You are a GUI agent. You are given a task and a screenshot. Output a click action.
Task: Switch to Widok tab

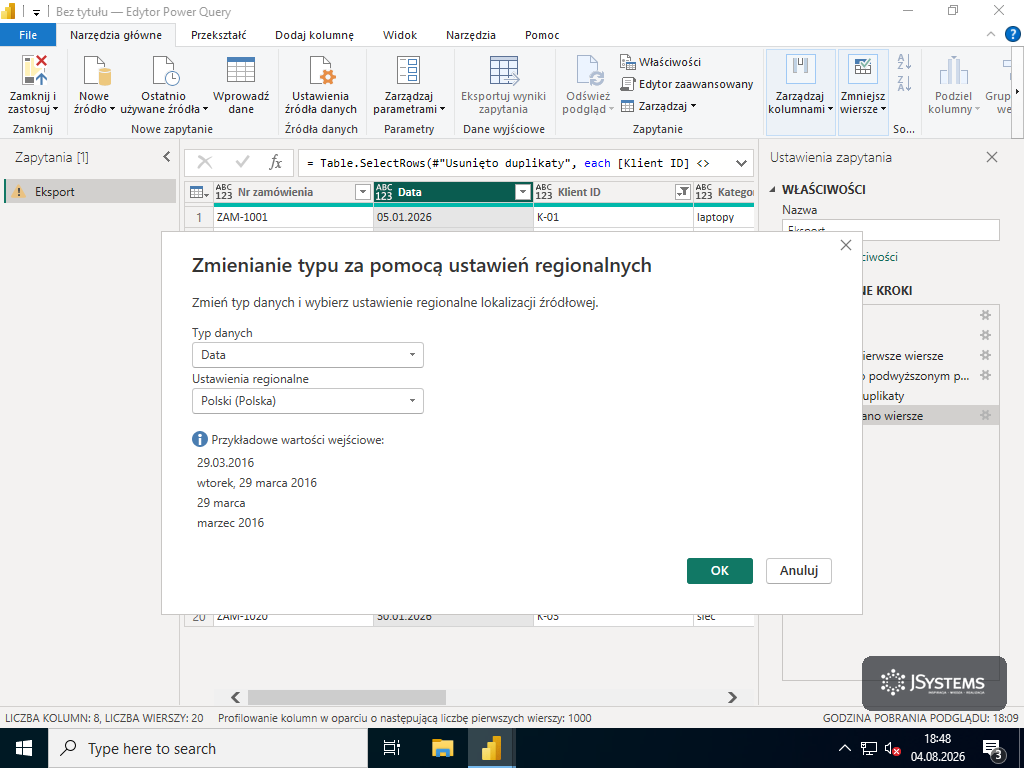400,35
